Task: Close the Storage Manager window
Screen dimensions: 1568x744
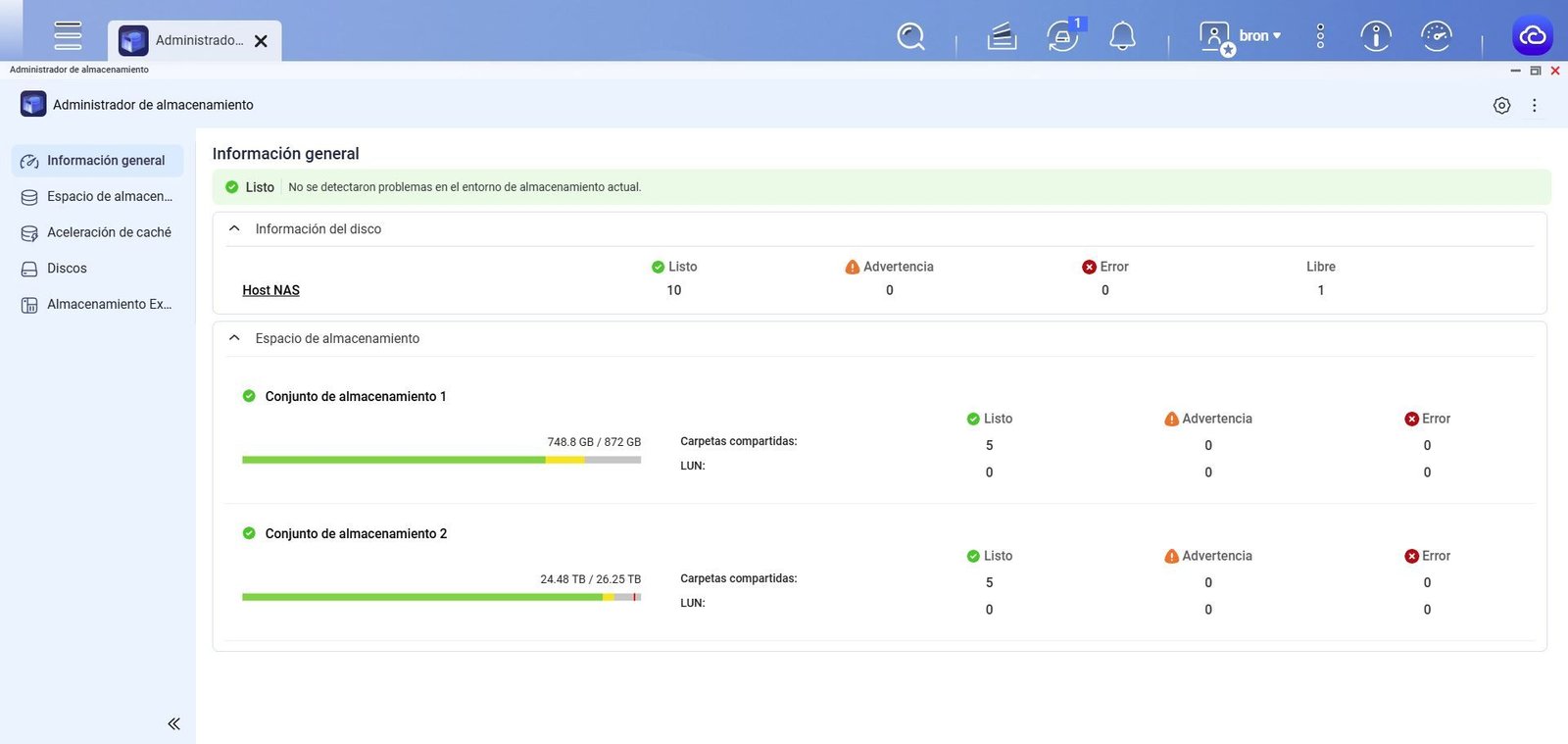Action: pos(1555,71)
